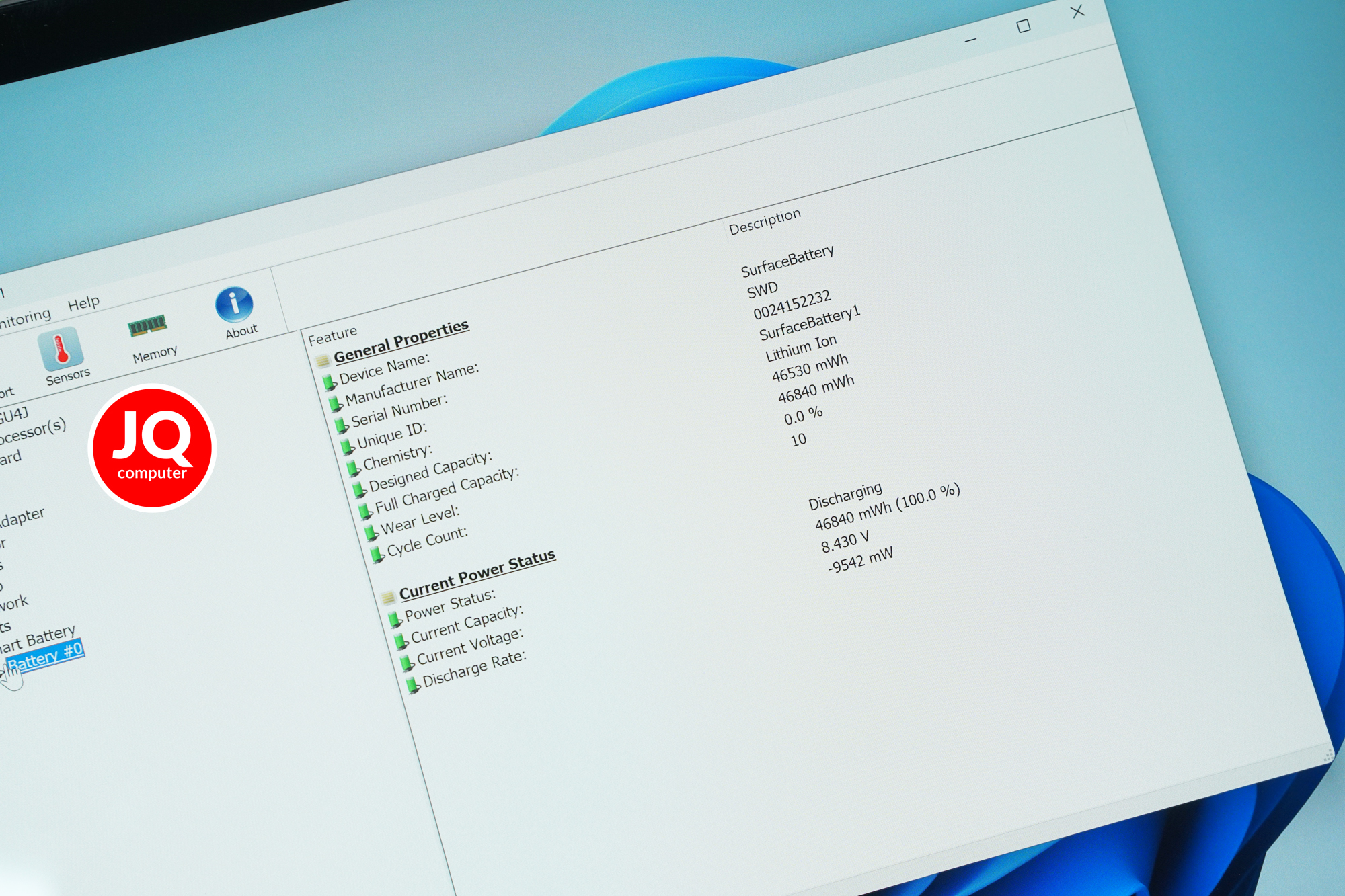Click the Discharge Rate battery icon
The image size is (1345, 896).
(413, 685)
